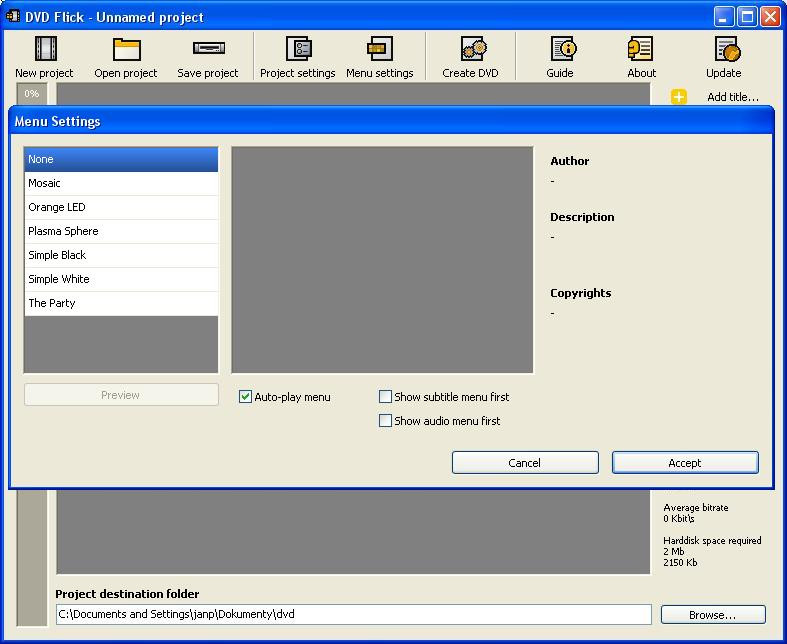Select the Plasma Sphere menu template

[x=121, y=231]
